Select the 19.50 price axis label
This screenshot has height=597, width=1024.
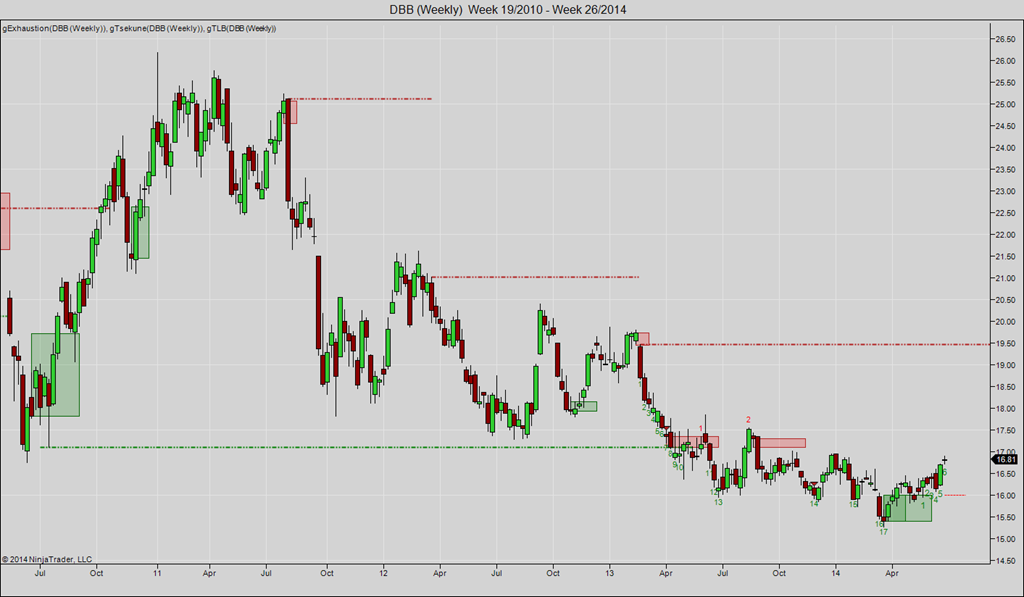click(1004, 344)
